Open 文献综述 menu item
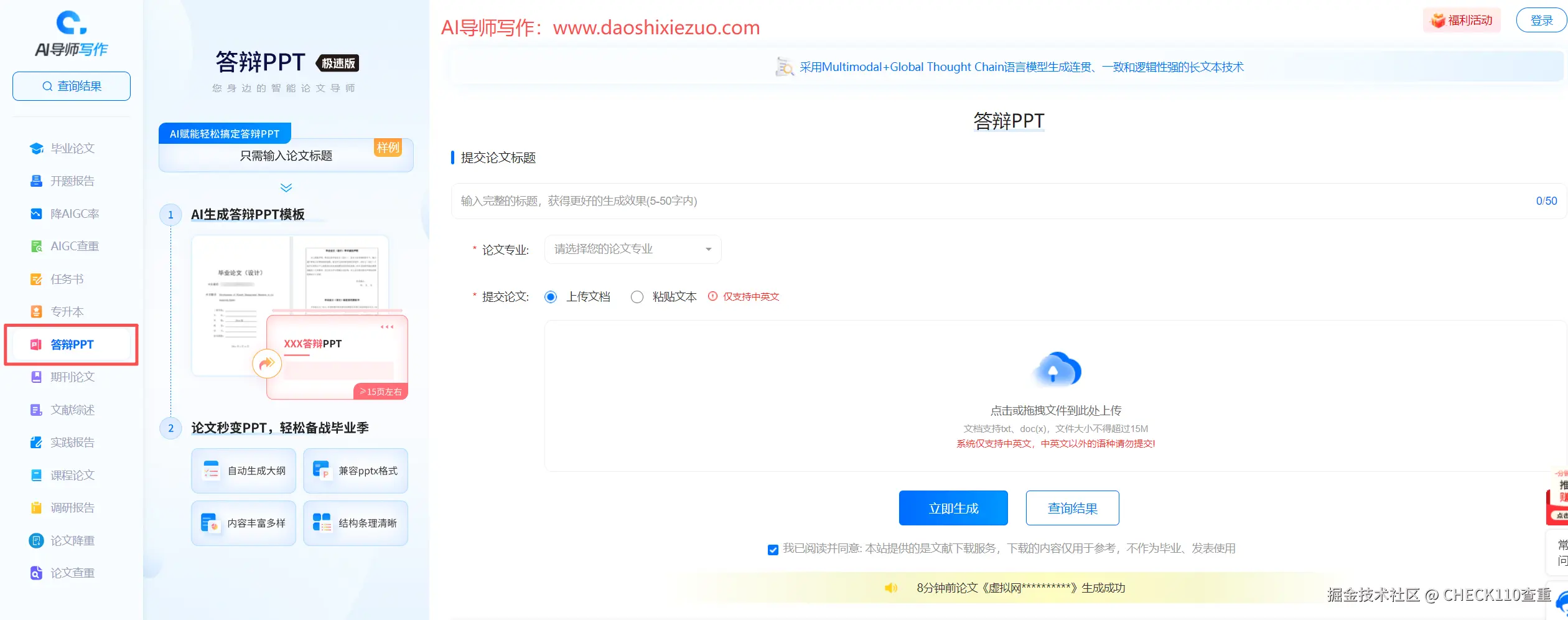The width and height of the screenshot is (1568, 620). point(72,410)
